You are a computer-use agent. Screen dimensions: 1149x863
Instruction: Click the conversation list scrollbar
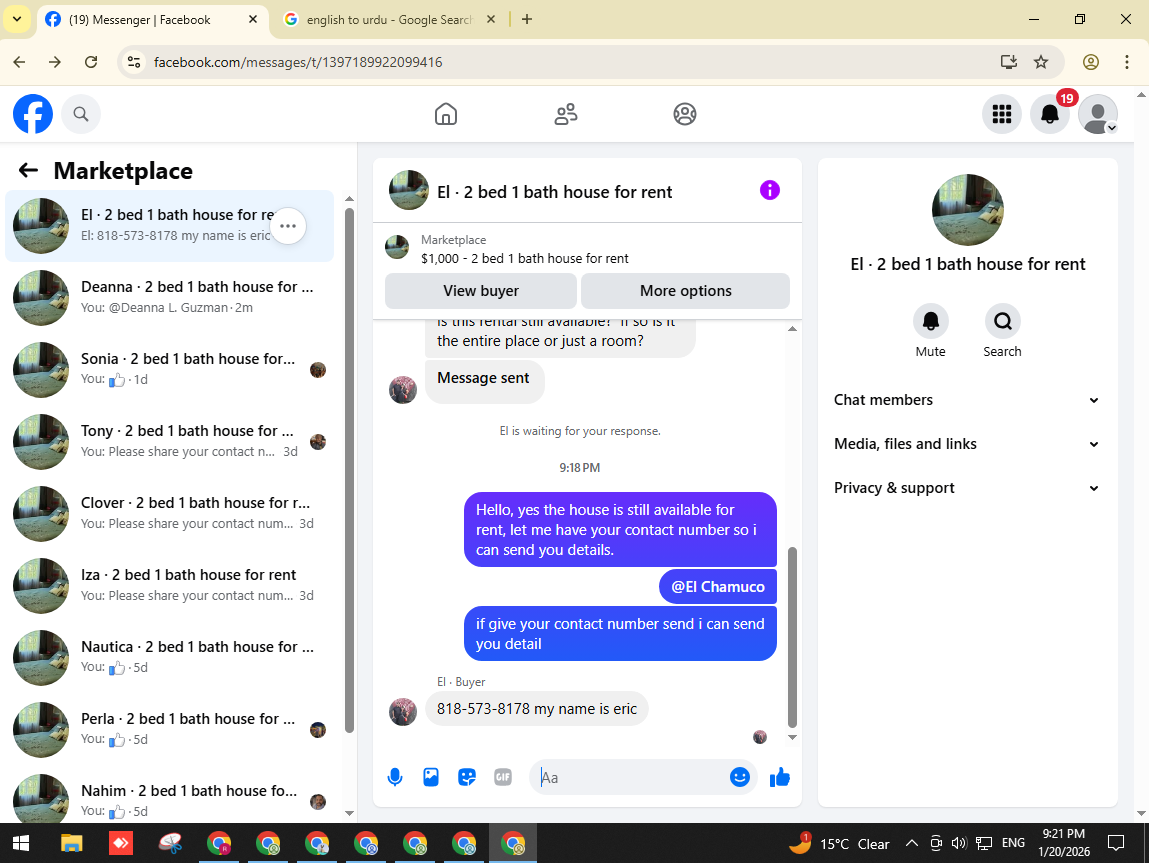pos(350,469)
